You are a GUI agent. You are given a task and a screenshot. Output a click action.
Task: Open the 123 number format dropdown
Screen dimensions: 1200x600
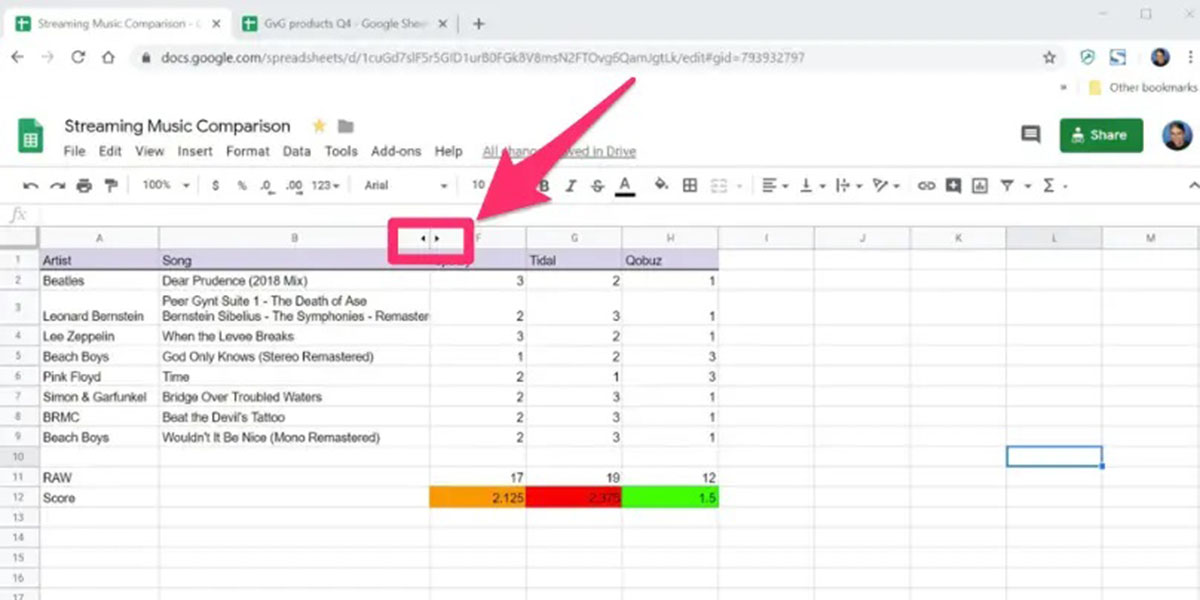(326, 186)
